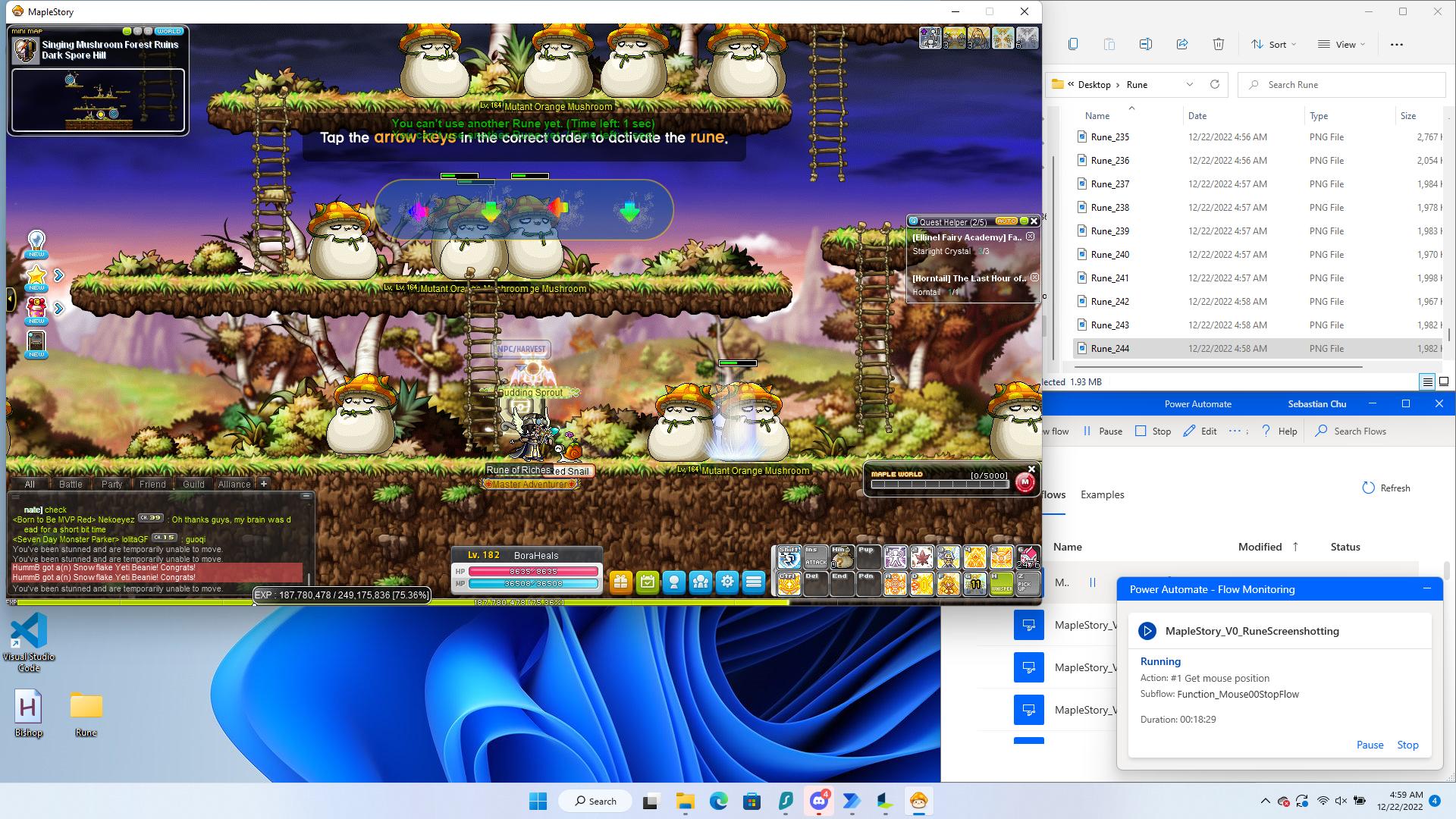Viewport: 1456px width, 819px height.
Task: Show hidden system tray icons chevron
Action: tap(1265, 801)
